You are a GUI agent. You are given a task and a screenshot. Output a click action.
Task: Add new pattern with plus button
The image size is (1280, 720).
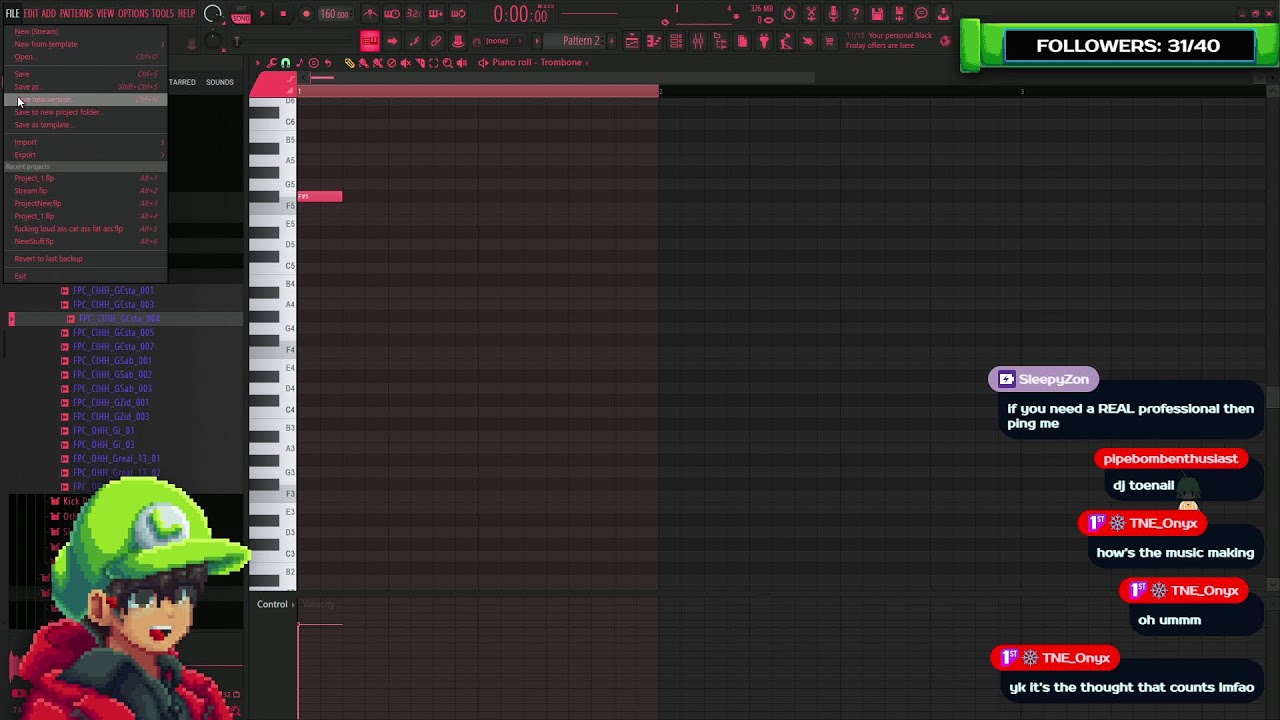point(612,41)
